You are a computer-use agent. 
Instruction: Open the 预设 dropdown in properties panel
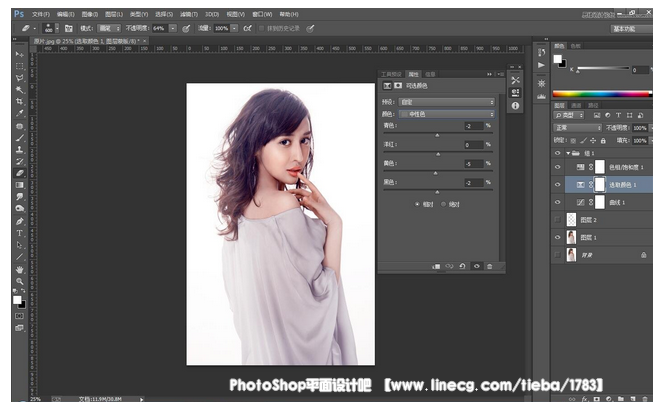(447, 102)
